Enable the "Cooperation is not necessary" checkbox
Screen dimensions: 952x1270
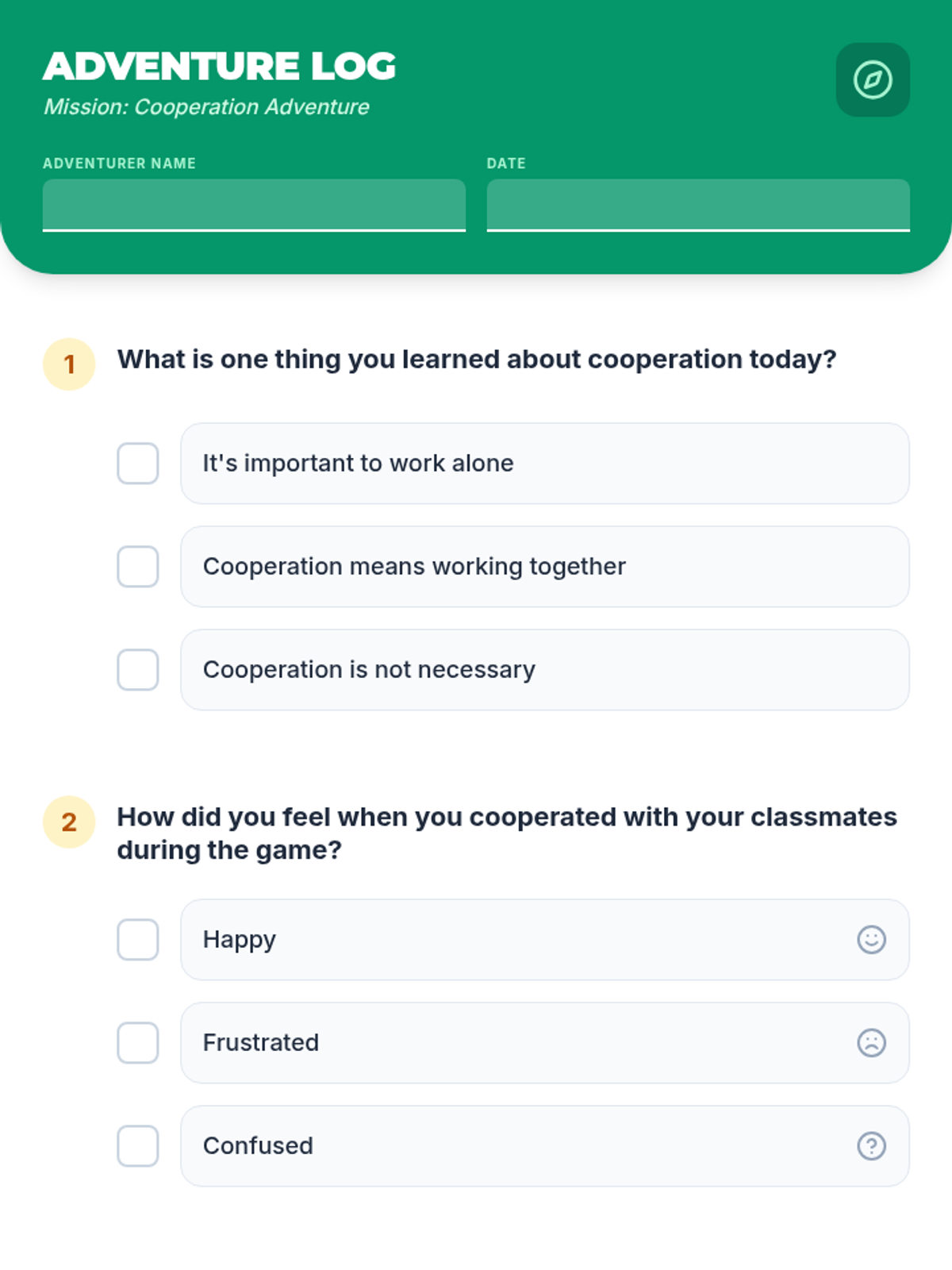(138, 670)
